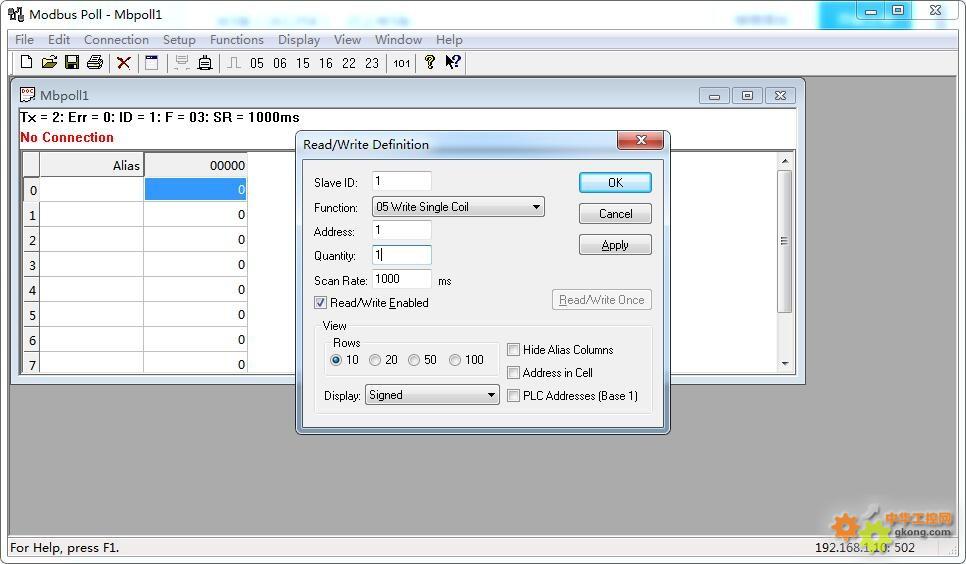Click the Alias column header
966x564 pixels.
91,165
